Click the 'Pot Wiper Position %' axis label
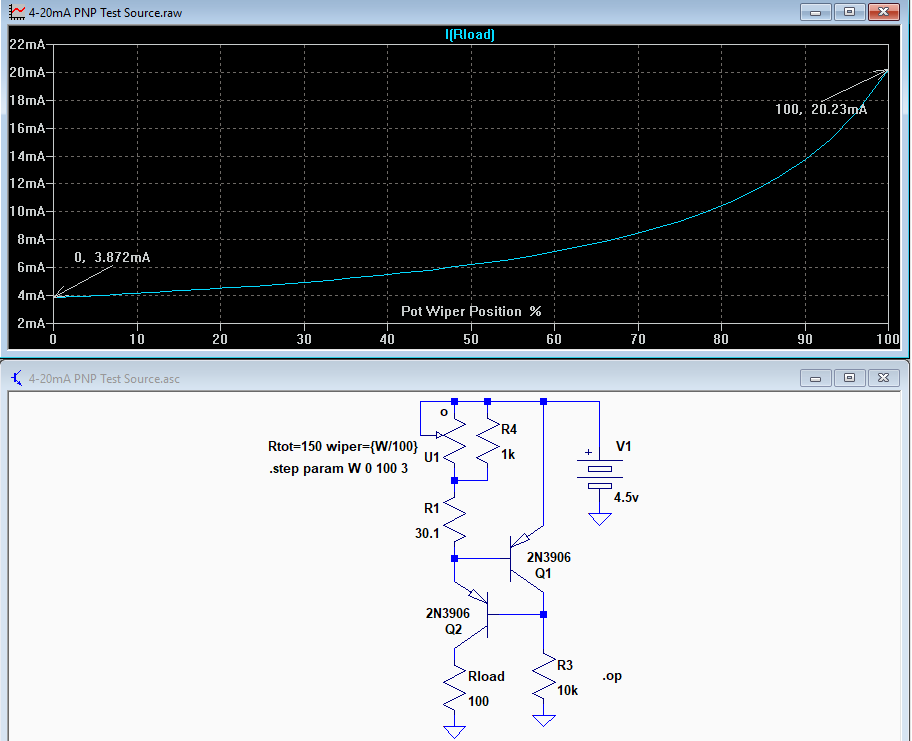The height and width of the screenshot is (741, 912). 471,311
